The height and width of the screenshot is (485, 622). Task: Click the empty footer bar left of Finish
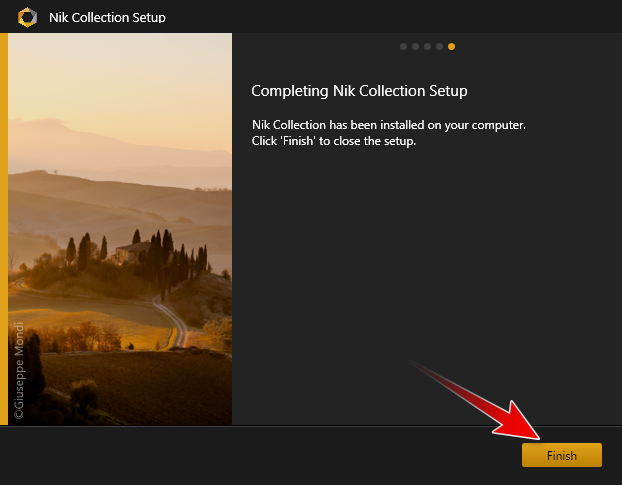click(250, 456)
